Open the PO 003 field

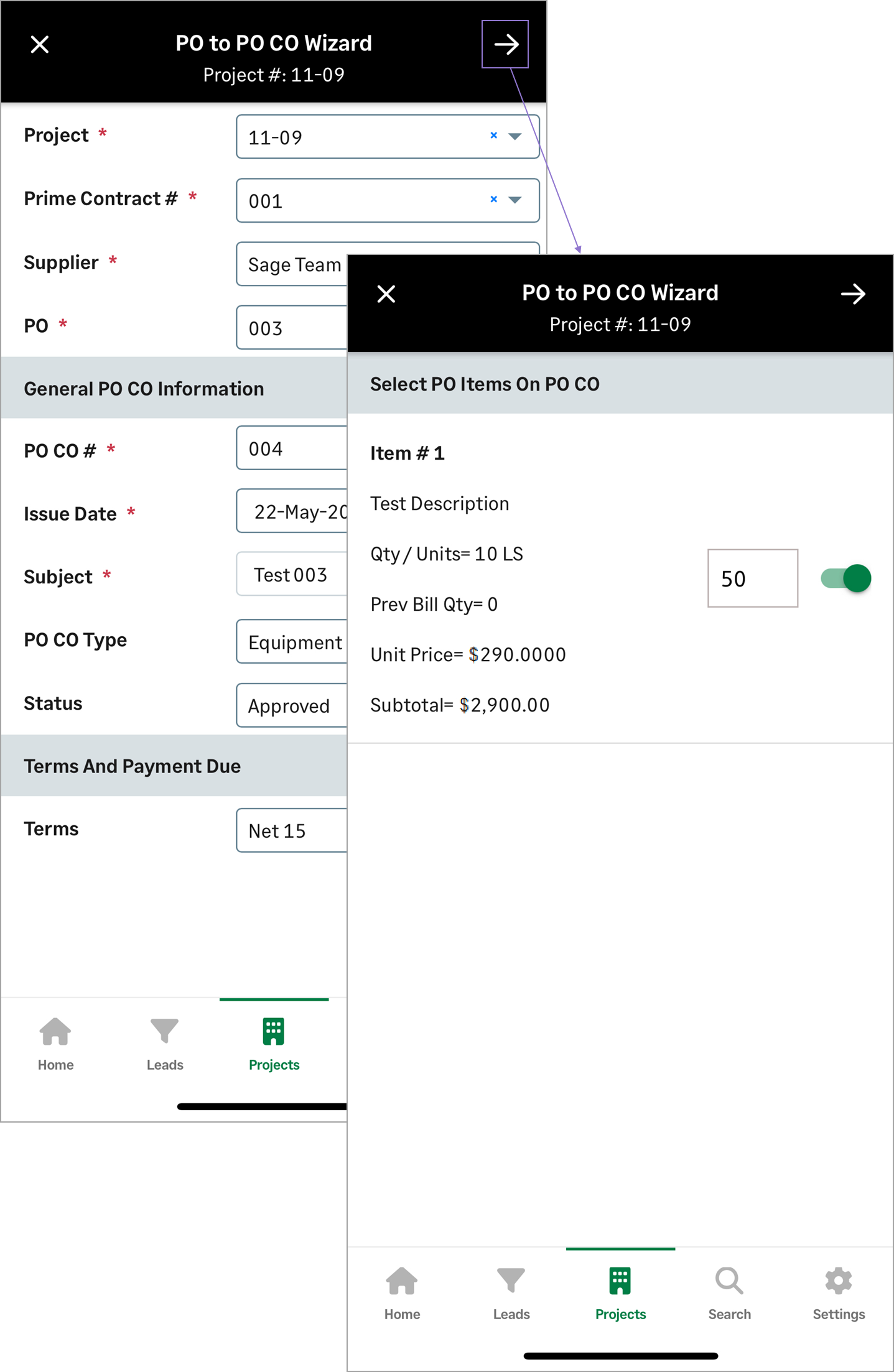[x=292, y=328]
